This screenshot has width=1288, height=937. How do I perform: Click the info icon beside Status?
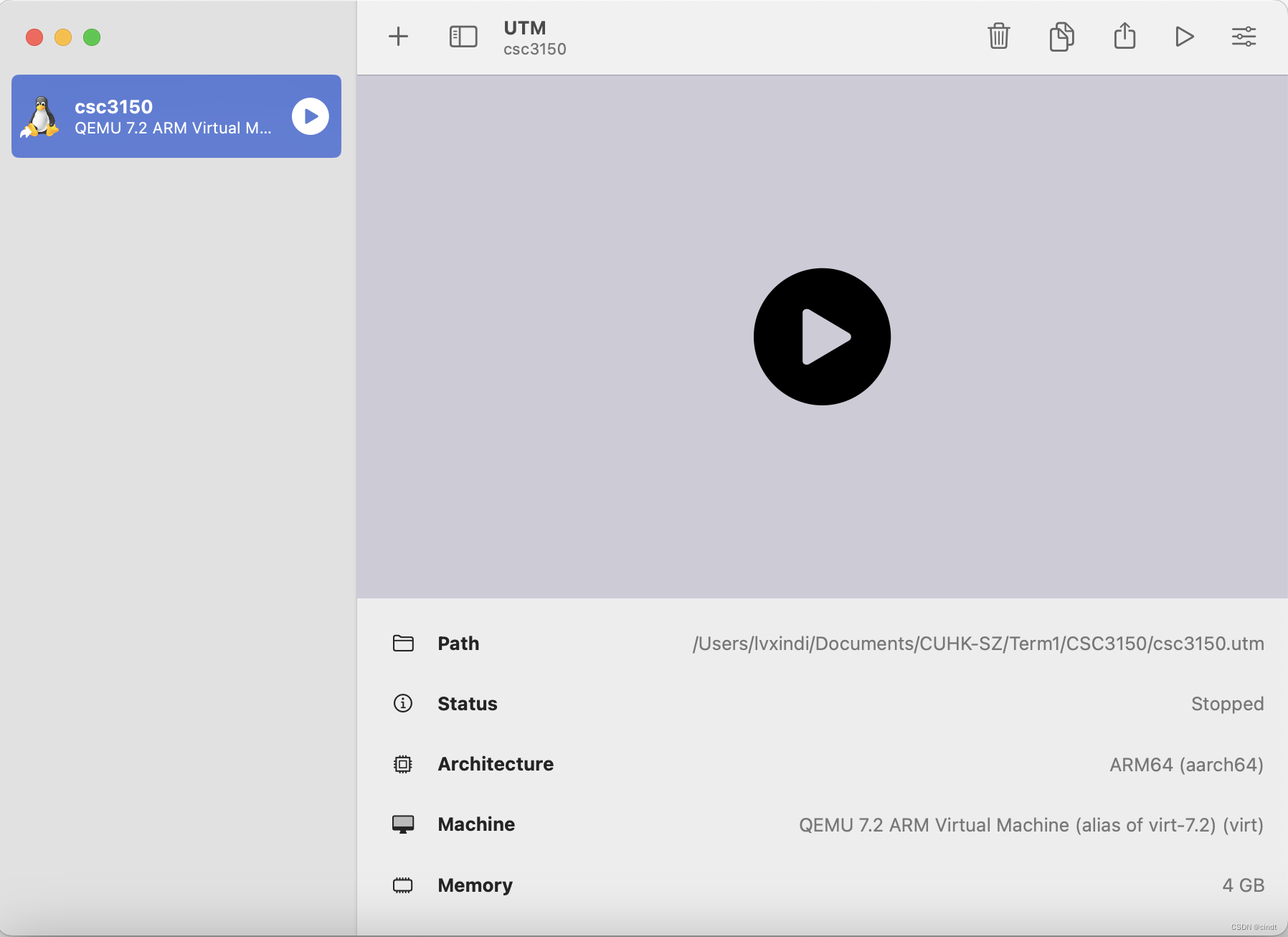point(403,703)
